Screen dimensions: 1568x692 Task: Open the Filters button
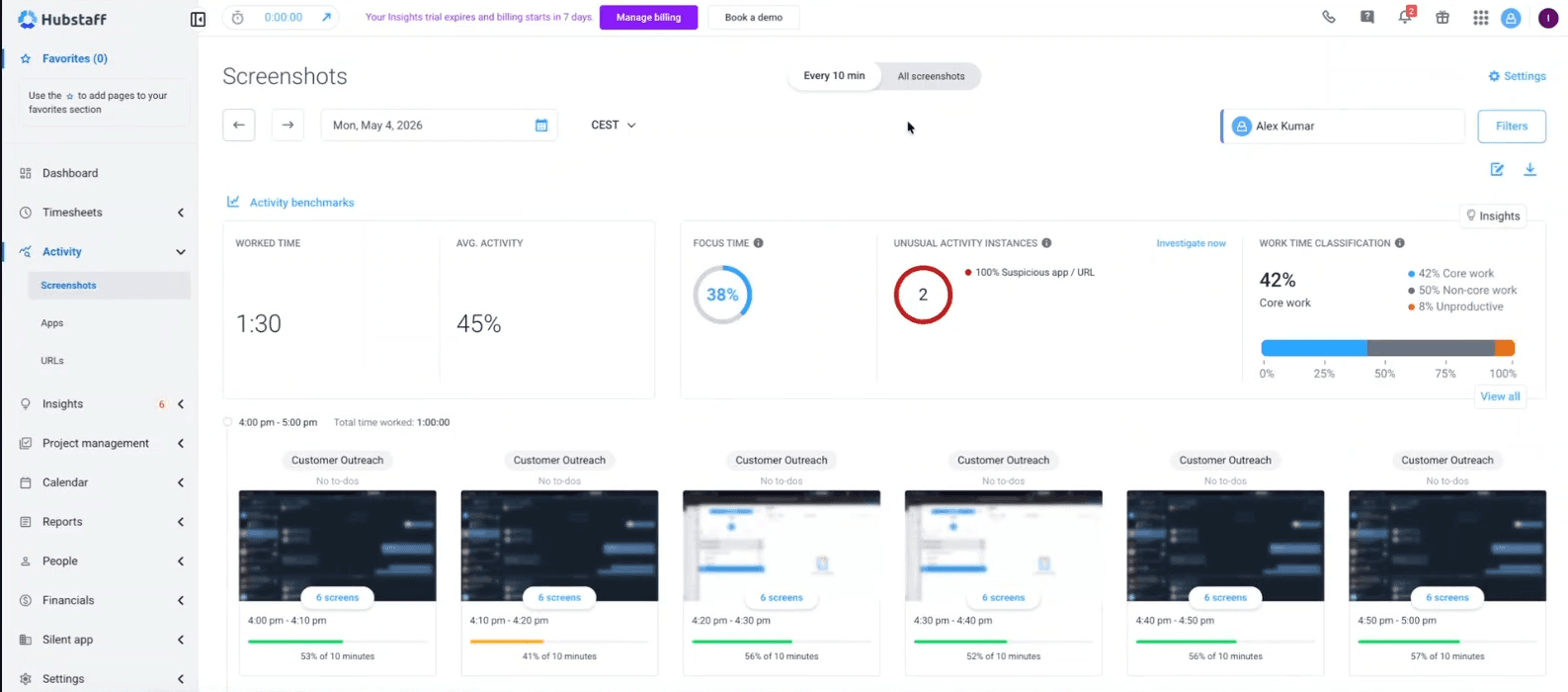click(x=1512, y=127)
